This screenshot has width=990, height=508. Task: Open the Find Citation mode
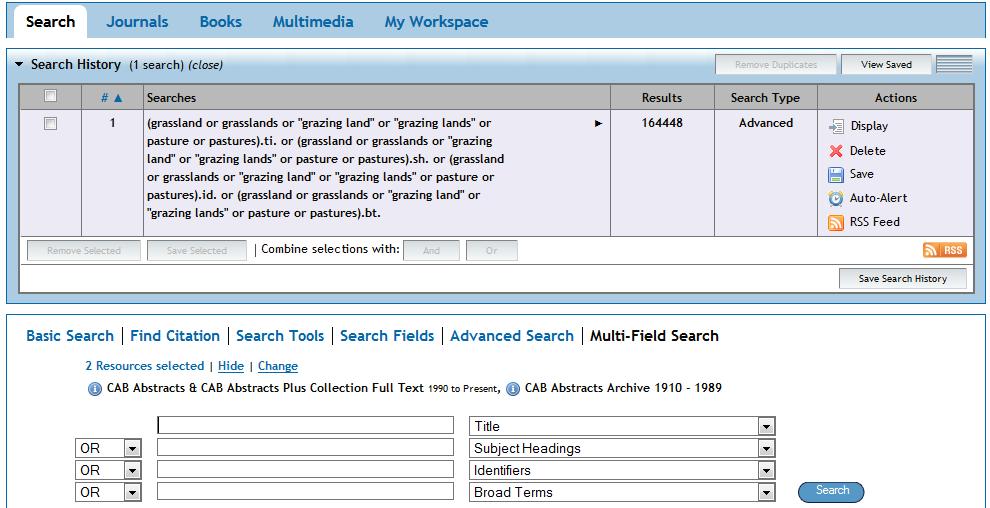(x=175, y=336)
